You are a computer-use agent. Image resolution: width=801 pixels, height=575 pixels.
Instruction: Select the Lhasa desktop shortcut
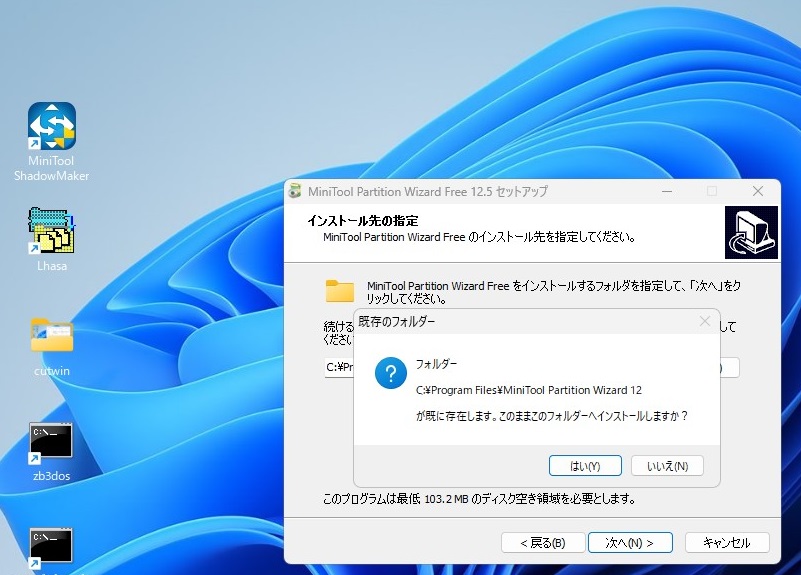point(51,232)
